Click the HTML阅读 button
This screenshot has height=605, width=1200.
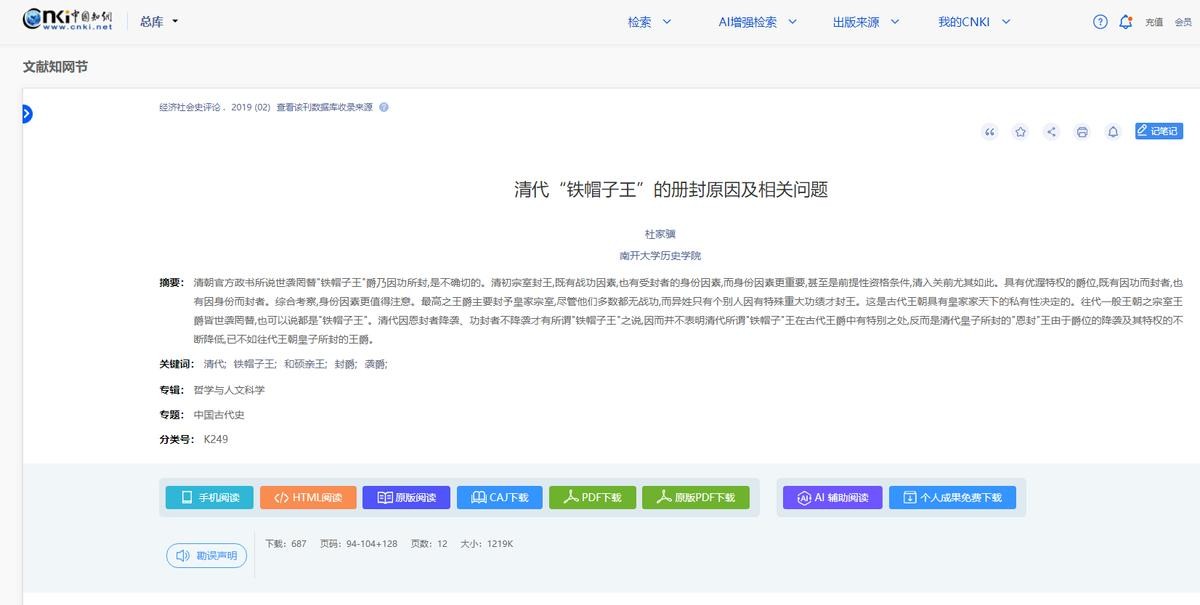pyautogui.click(x=308, y=498)
